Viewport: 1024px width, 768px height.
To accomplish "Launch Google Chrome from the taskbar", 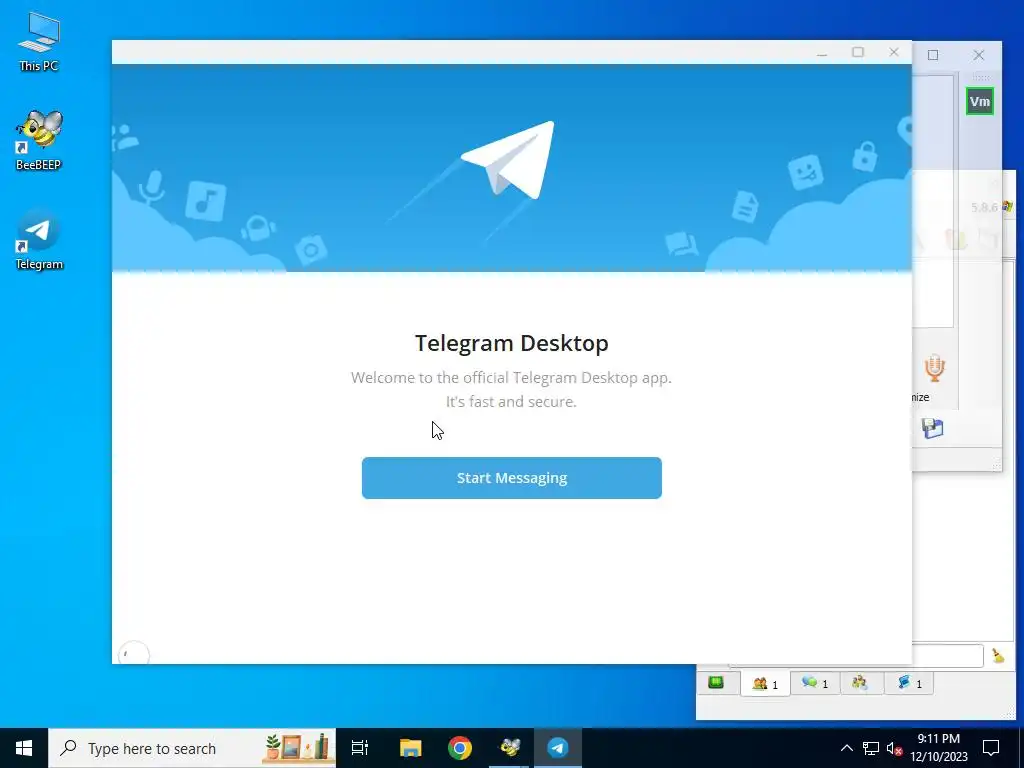I will click(x=460, y=748).
